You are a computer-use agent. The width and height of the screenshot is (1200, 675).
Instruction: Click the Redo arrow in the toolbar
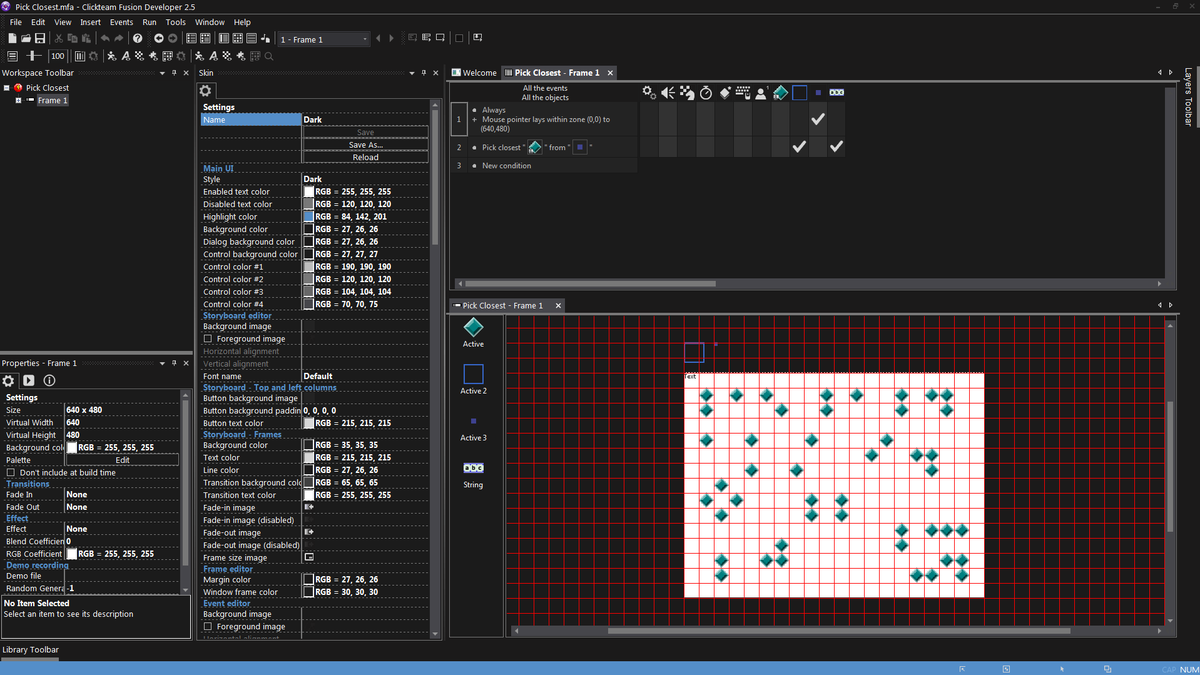pos(119,38)
